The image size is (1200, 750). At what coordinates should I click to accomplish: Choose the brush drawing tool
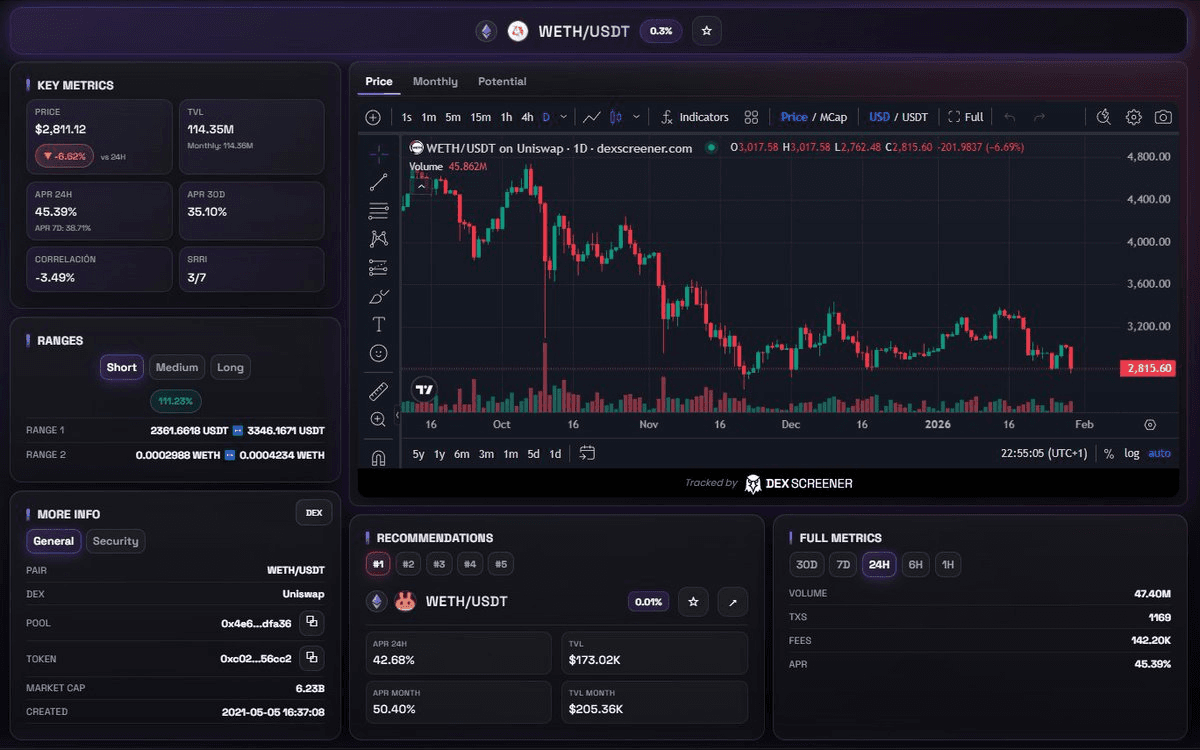[x=379, y=297]
